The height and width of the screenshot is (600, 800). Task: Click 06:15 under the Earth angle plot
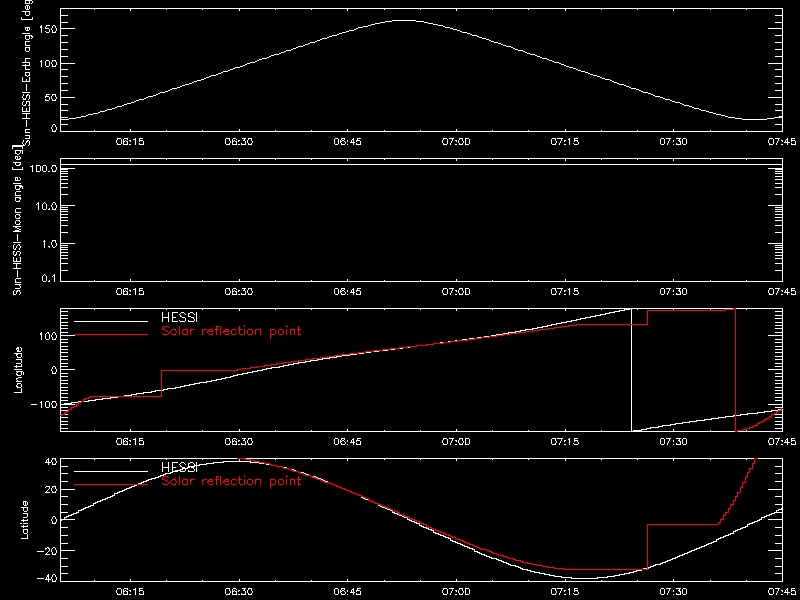click(130, 142)
